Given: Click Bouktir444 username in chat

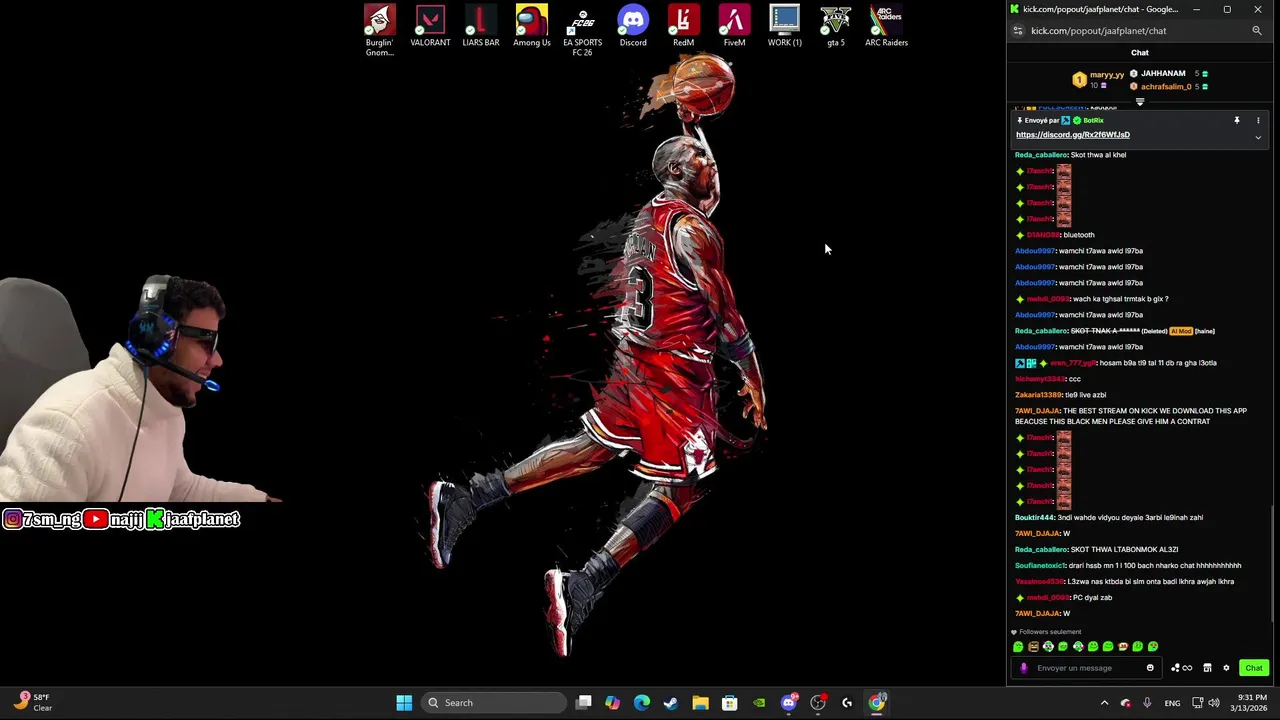Looking at the screenshot, I should 1035,518.
